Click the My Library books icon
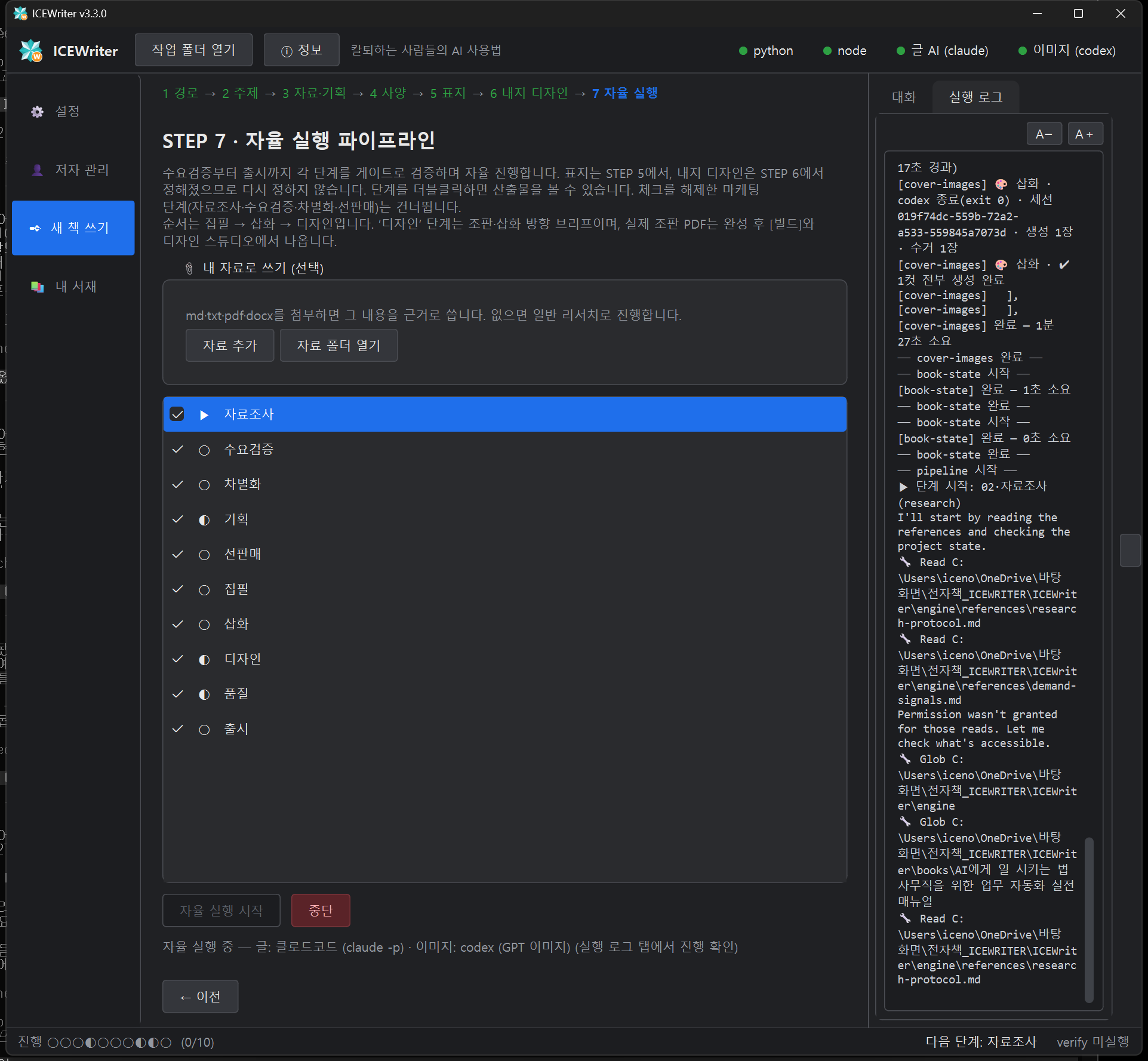Screen dimensions: 1148x1061 click(37, 287)
